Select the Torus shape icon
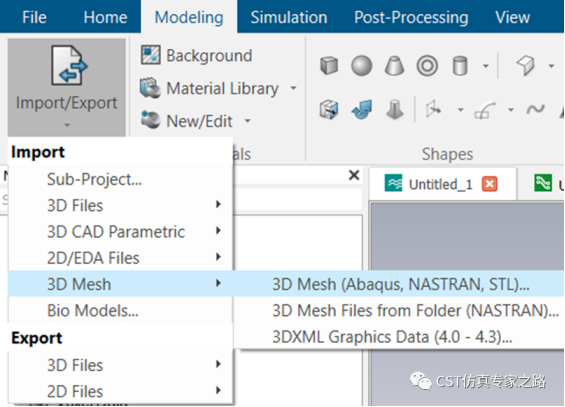 [x=427, y=66]
